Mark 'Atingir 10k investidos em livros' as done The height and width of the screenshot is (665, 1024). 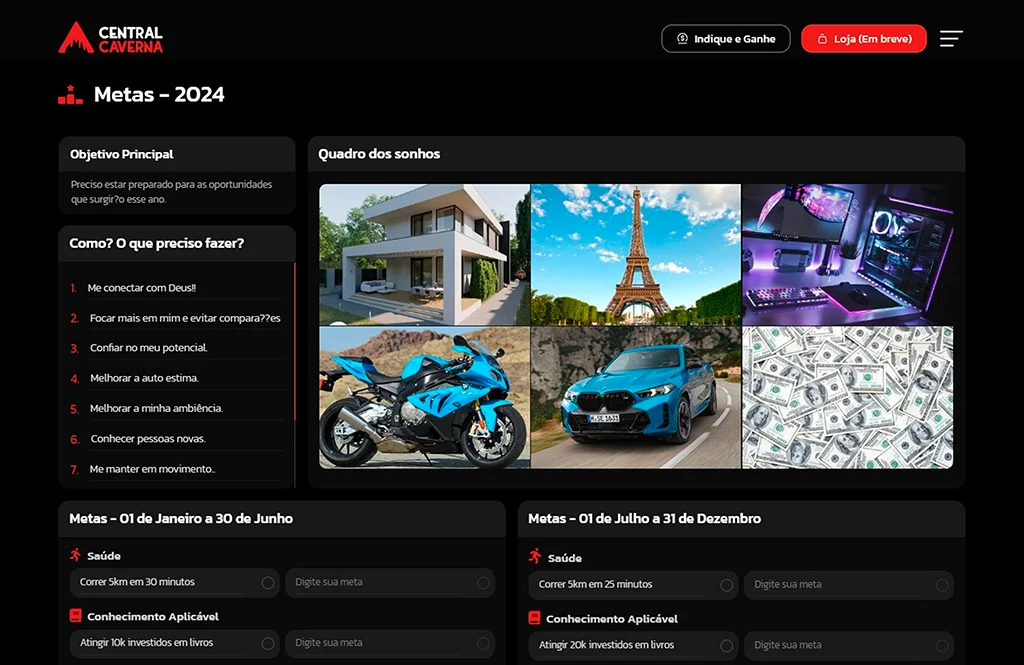point(268,643)
